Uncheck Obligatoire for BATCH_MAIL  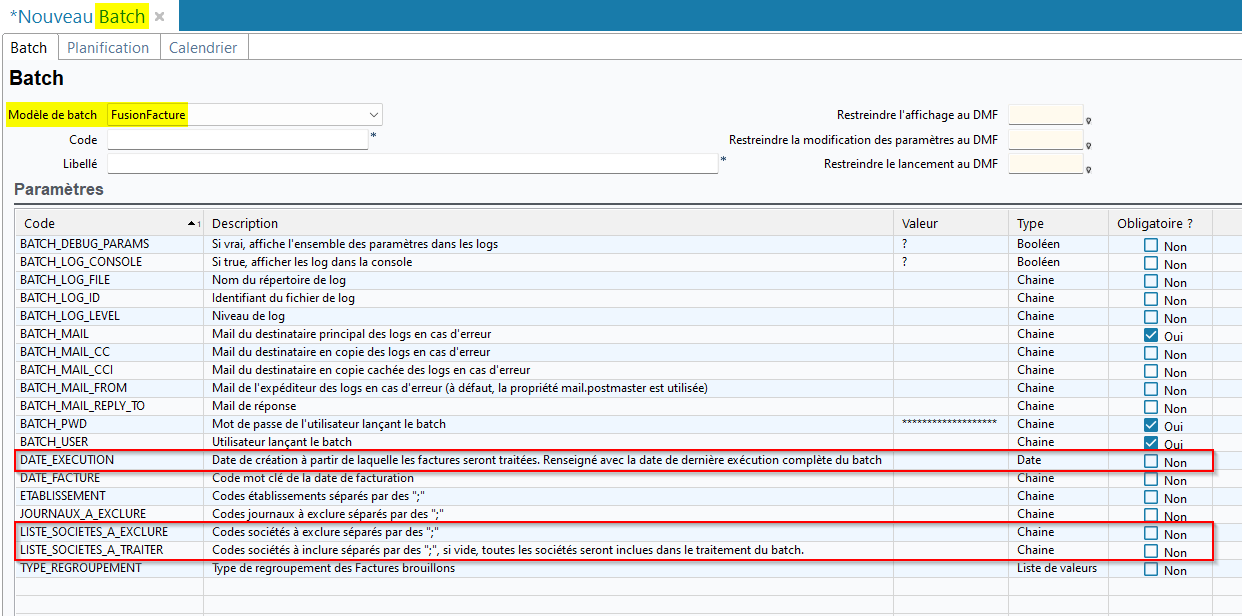coord(1151,335)
